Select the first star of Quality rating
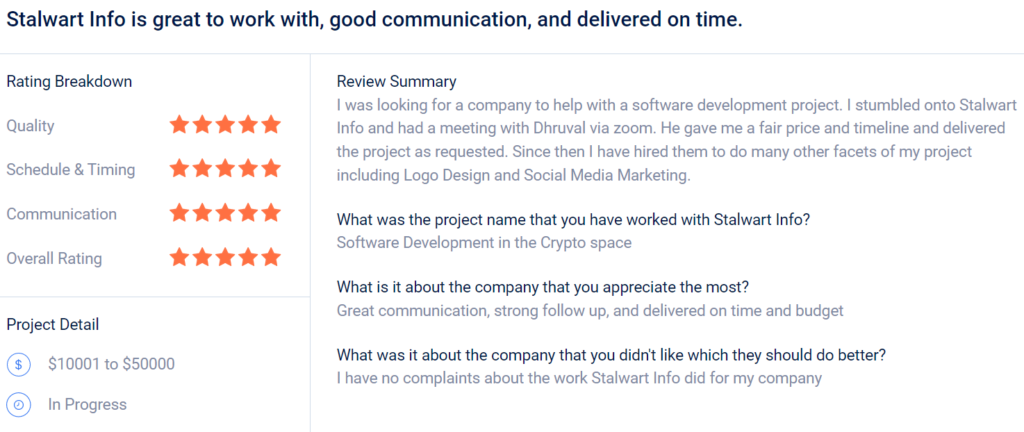Screen dimensions: 1024x432 point(180,125)
